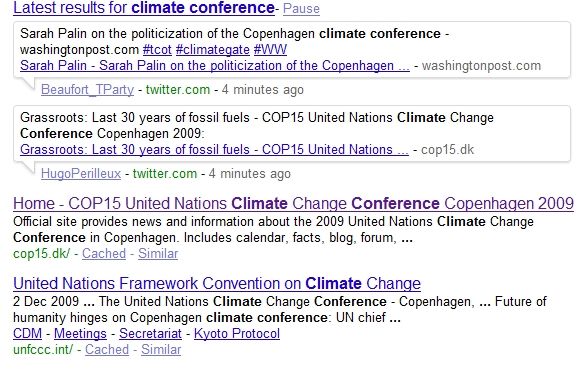This screenshot has height=371, width=578.
Task: Open the #tcot hashtag link
Action: pyautogui.click(x=157, y=49)
